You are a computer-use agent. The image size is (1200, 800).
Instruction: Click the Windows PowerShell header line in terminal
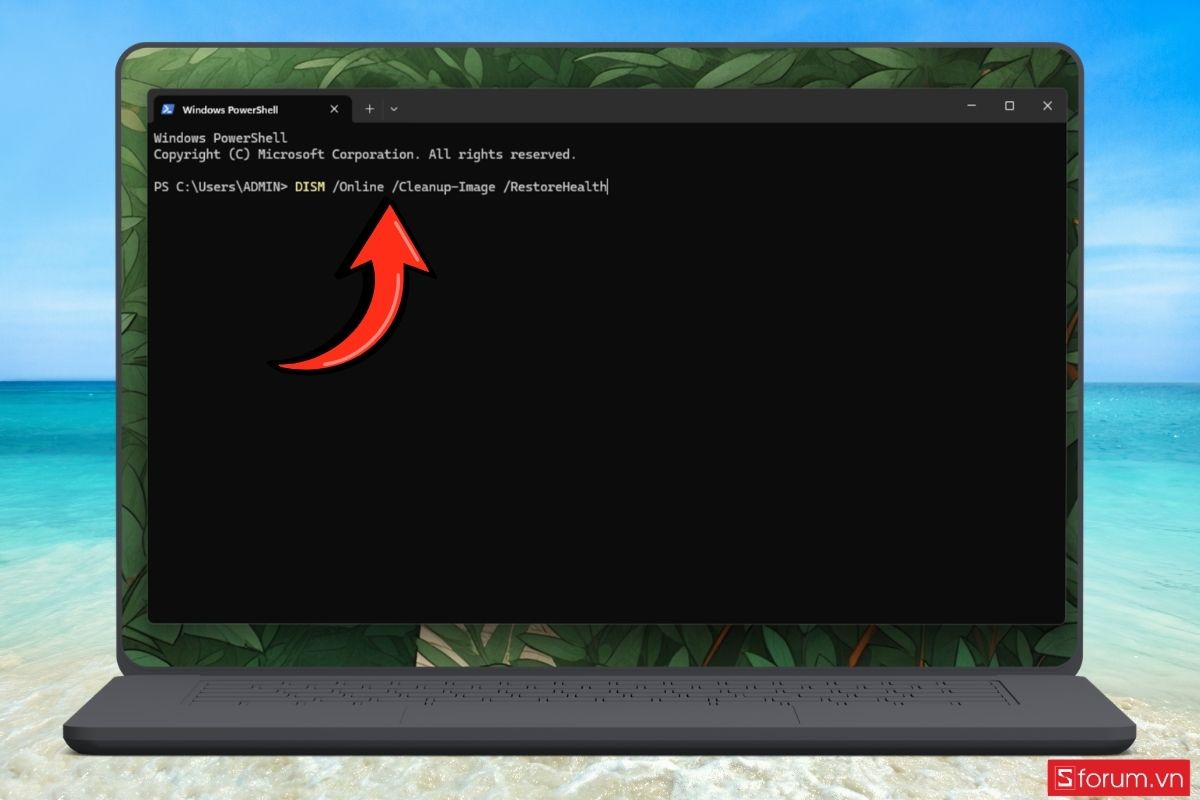click(x=220, y=138)
